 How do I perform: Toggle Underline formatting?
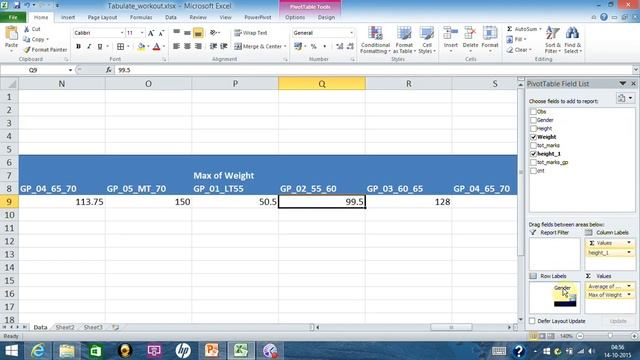[x=100, y=47]
